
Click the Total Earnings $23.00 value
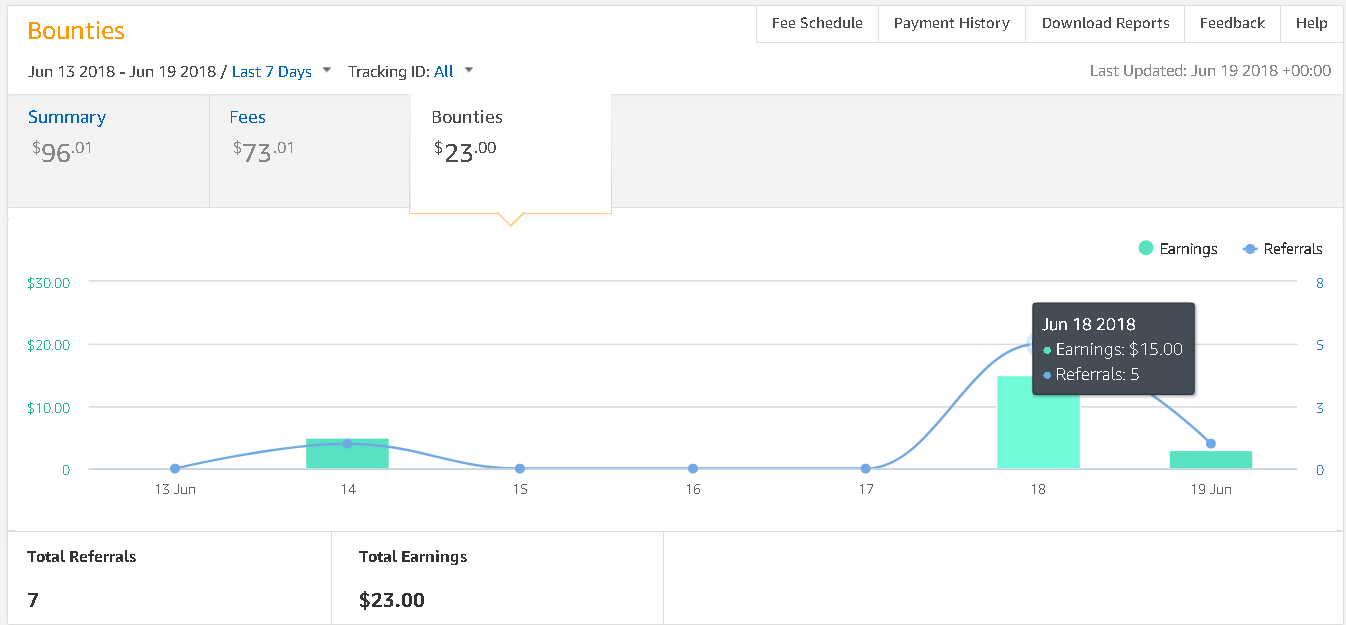[392, 601]
